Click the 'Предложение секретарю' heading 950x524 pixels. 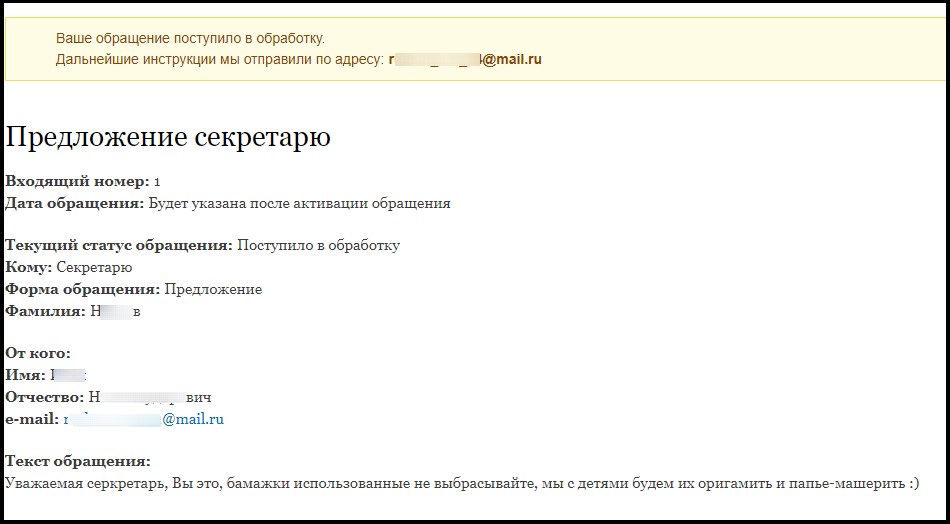coord(168,137)
